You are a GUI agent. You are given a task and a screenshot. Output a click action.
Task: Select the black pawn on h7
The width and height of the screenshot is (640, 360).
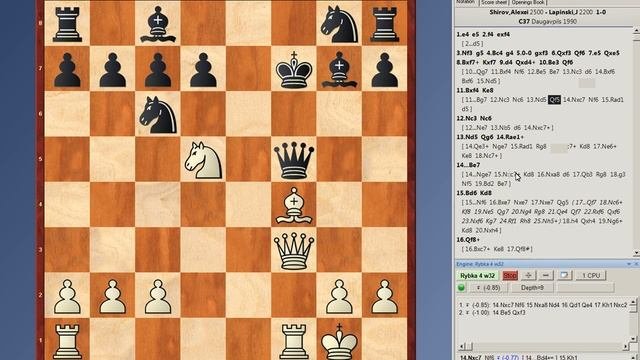point(384,70)
